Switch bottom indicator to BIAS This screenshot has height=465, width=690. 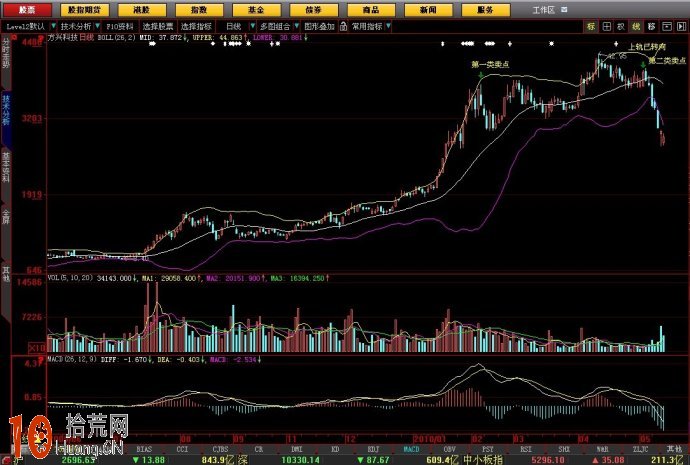[x=144, y=449]
